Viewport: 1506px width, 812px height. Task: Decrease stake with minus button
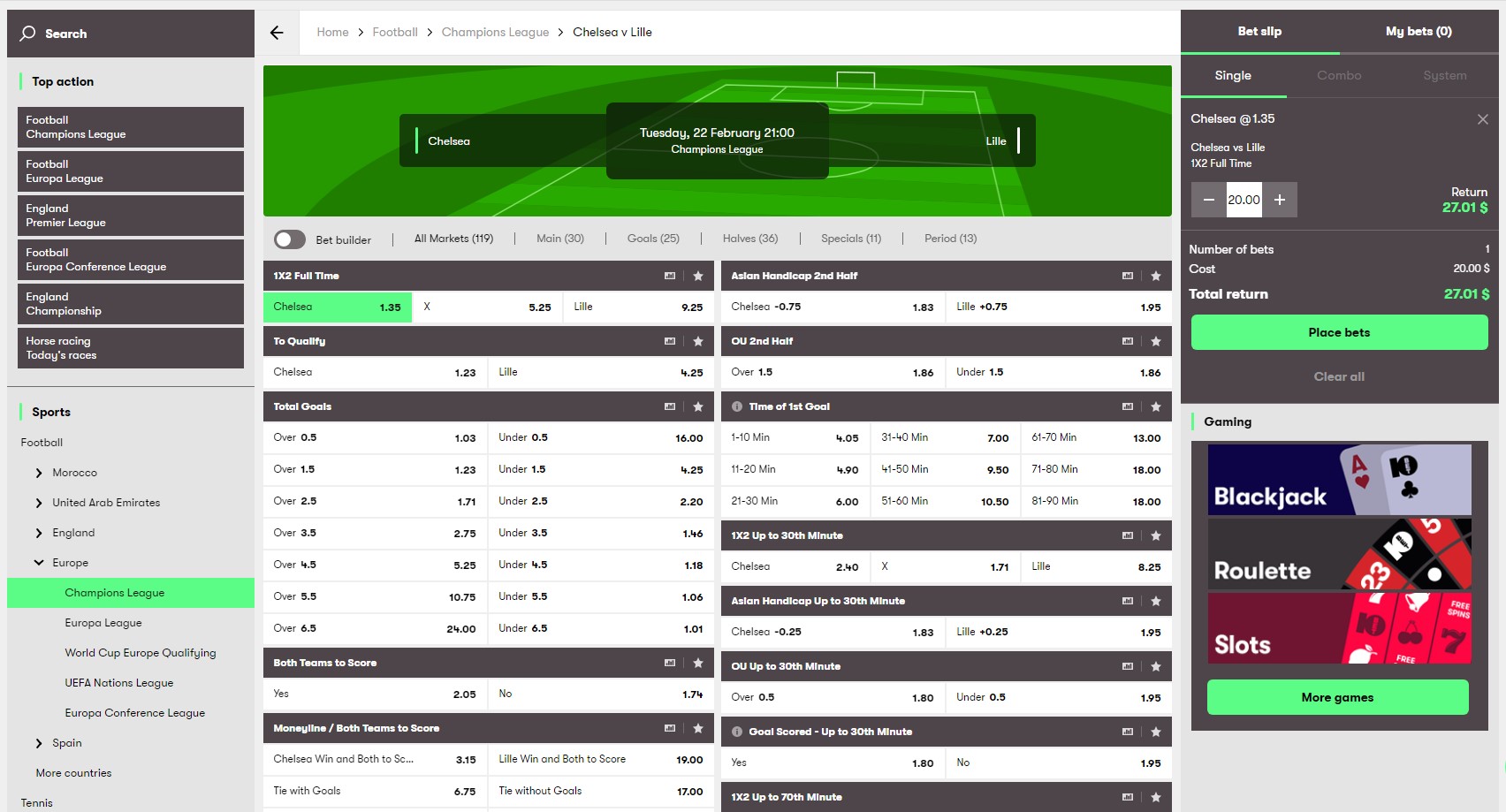[x=1209, y=200]
